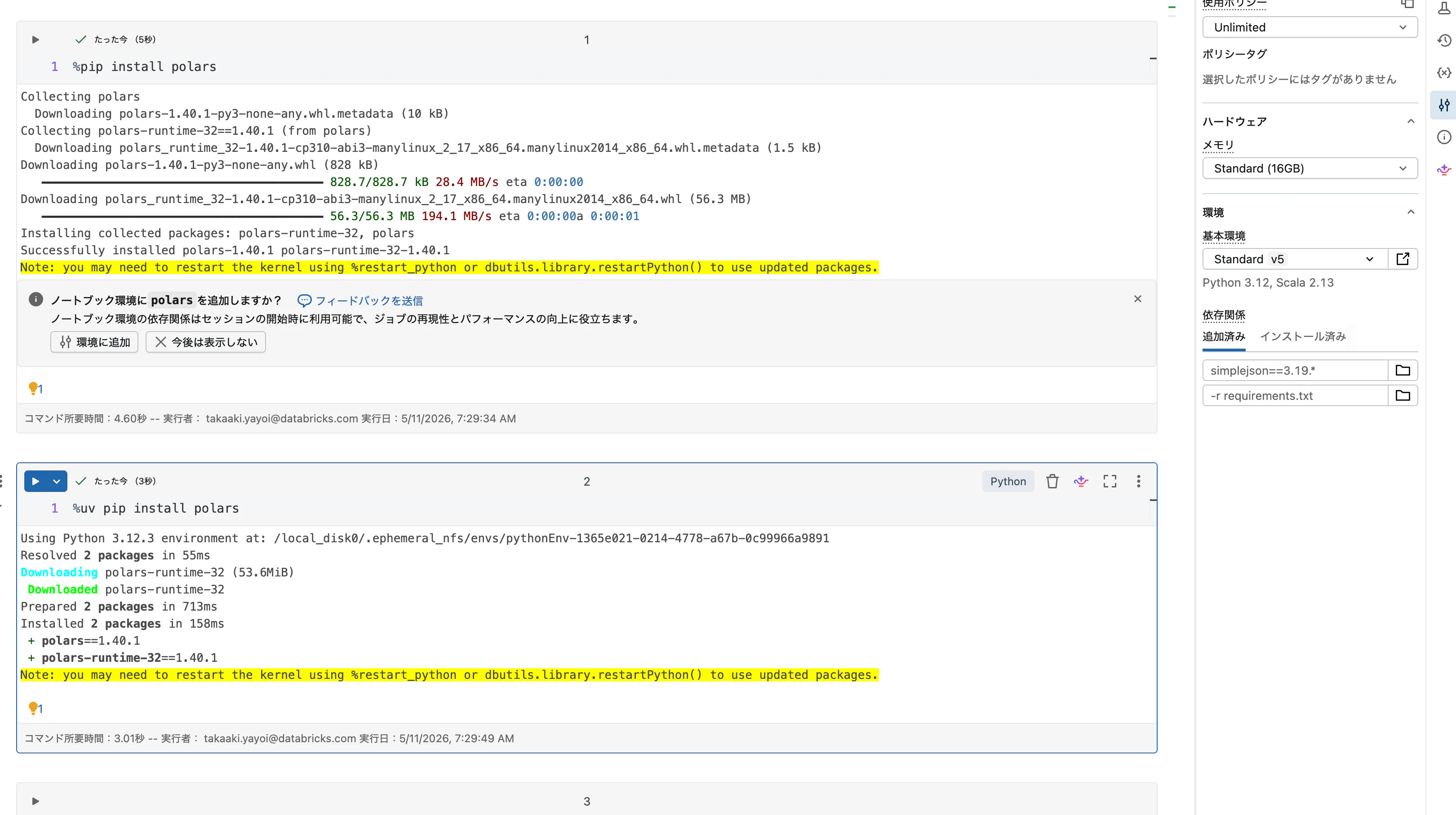Open the experiments flask sidebar icon
This screenshot has width=1456, height=815.
tap(1444, 8)
